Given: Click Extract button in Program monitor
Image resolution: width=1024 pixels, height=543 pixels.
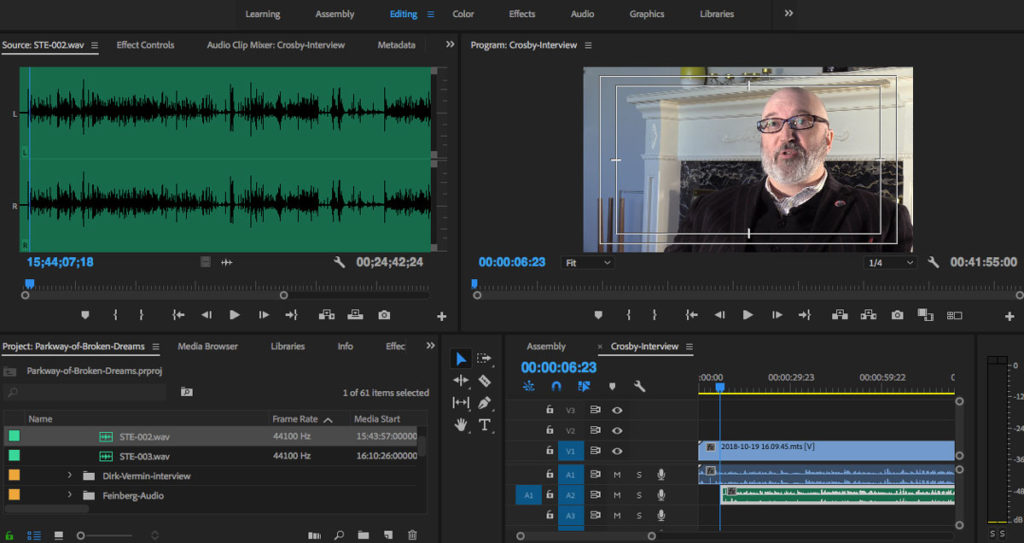Looking at the screenshot, I should click(869, 315).
